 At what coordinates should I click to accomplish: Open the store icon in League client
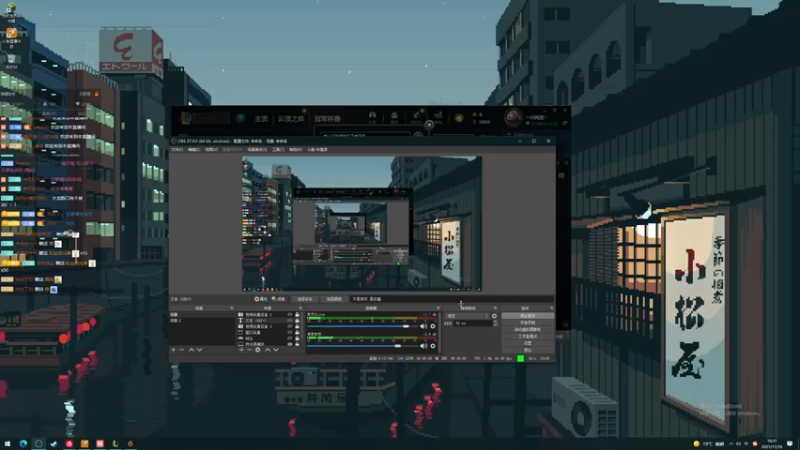[x=438, y=116]
